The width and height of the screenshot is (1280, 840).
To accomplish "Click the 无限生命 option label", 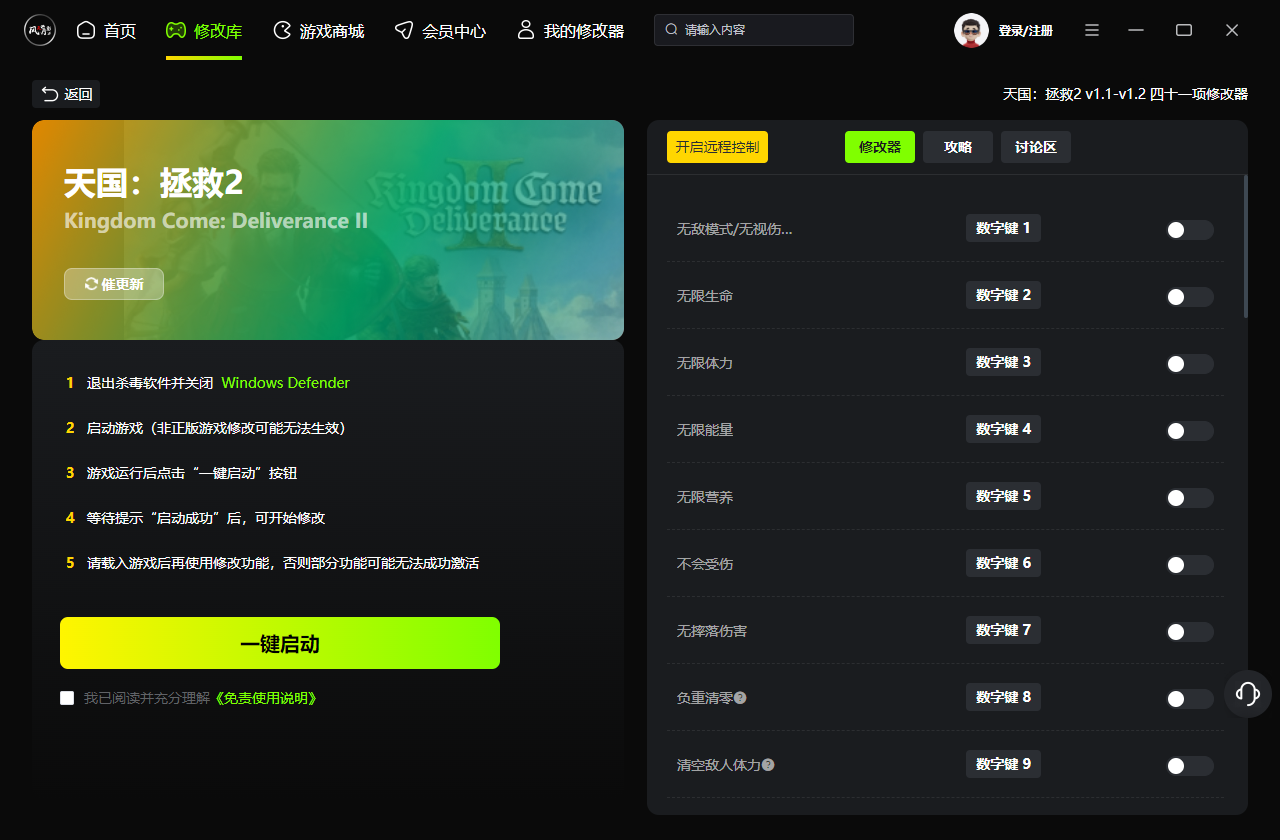I will (705, 297).
